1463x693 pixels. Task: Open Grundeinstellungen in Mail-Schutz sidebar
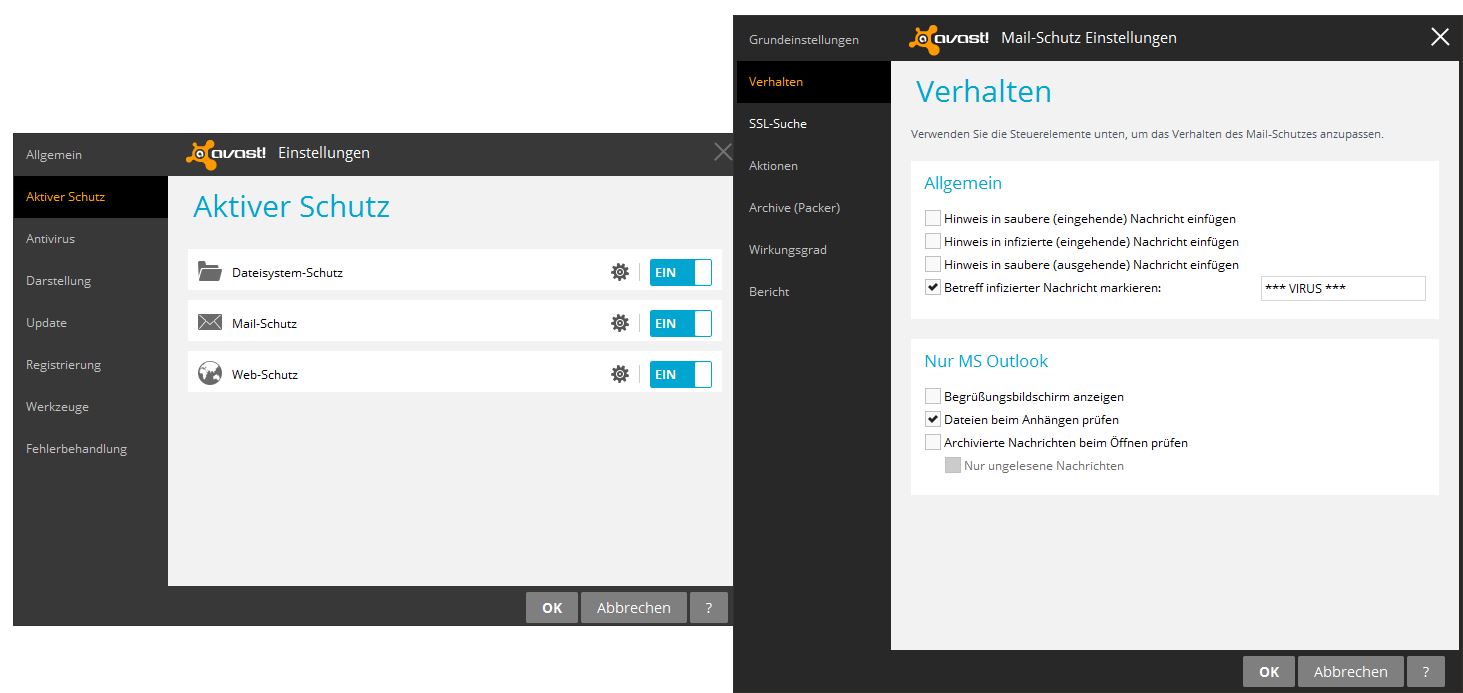813,40
